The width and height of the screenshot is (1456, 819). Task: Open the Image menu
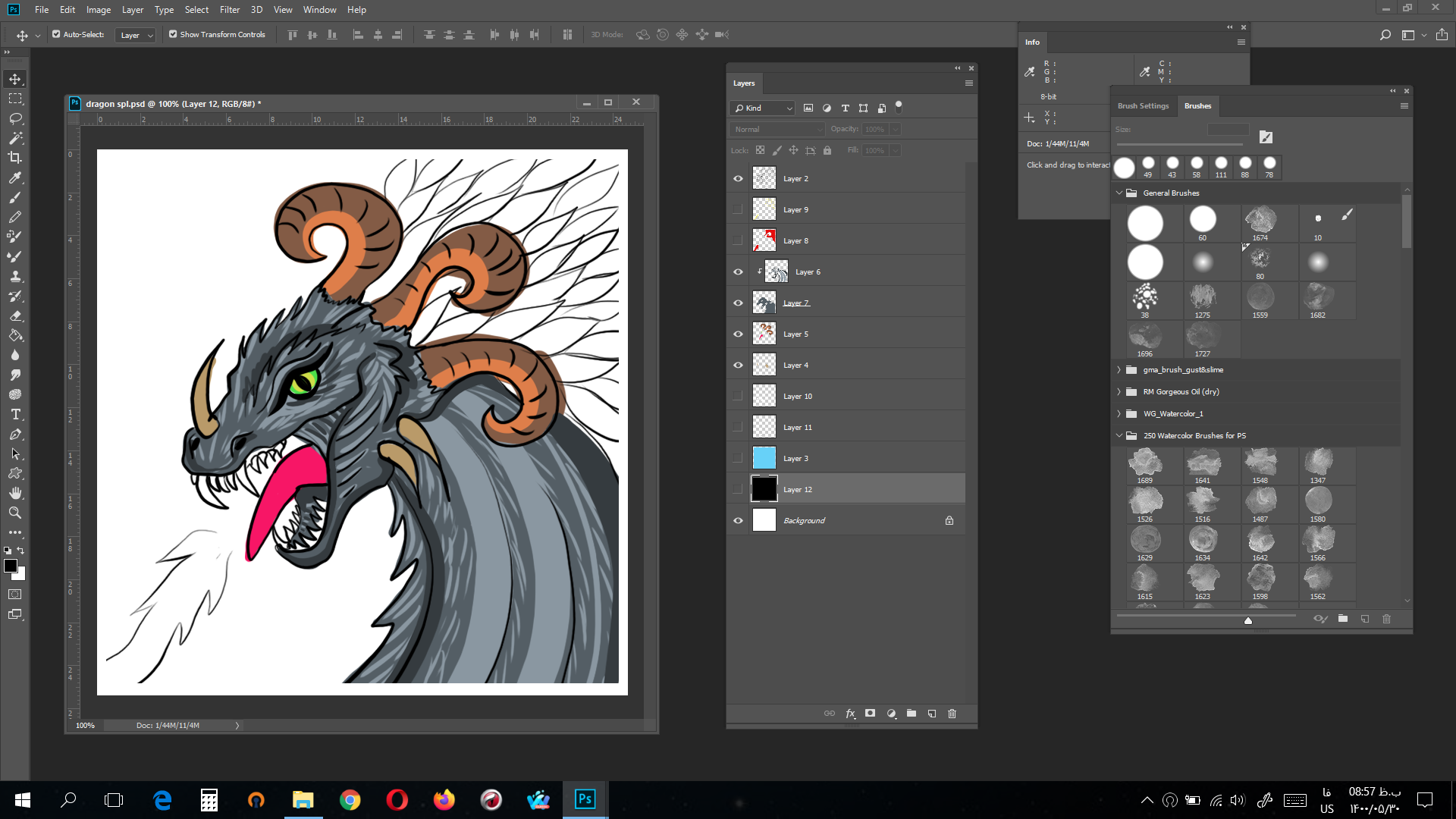[x=99, y=10]
